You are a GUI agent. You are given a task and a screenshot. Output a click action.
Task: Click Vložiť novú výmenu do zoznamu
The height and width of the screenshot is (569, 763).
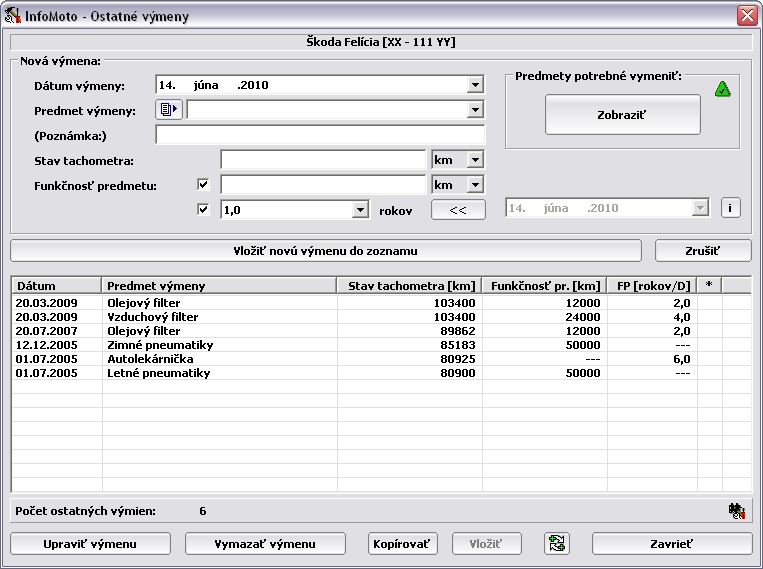[x=326, y=251]
